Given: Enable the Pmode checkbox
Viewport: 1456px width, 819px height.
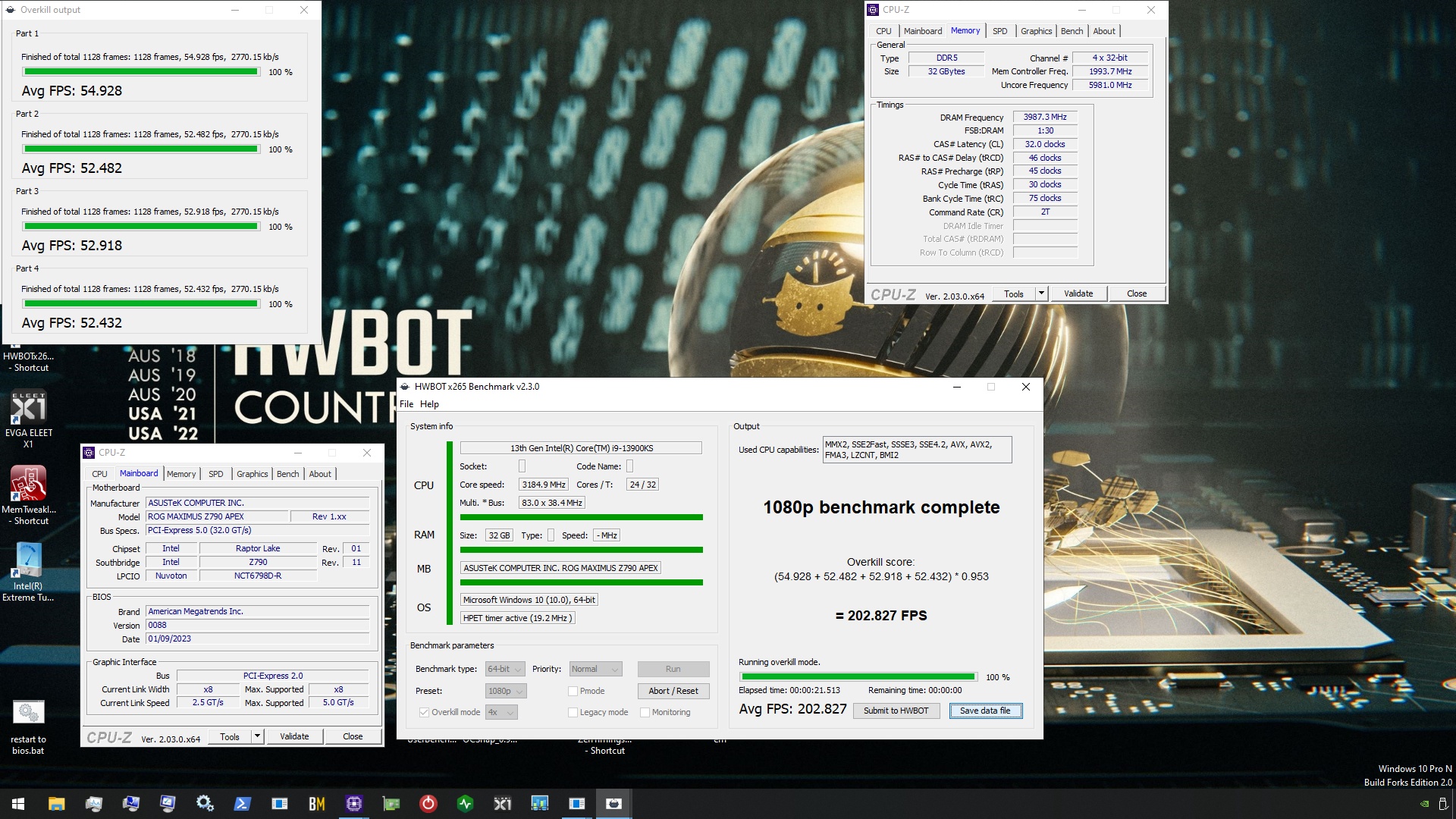Looking at the screenshot, I should (x=573, y=691).
